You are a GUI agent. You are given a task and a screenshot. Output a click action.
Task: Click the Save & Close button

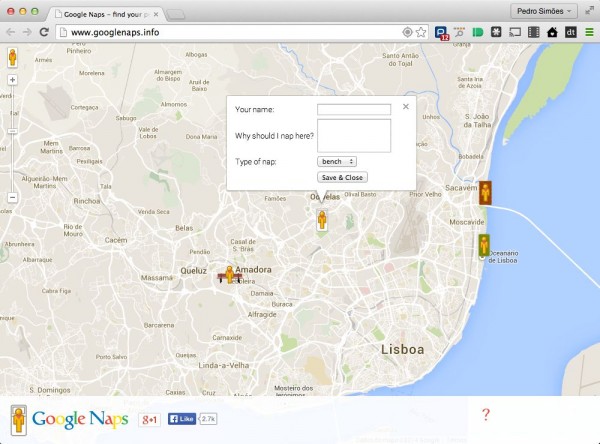click(x=342, y=177)
